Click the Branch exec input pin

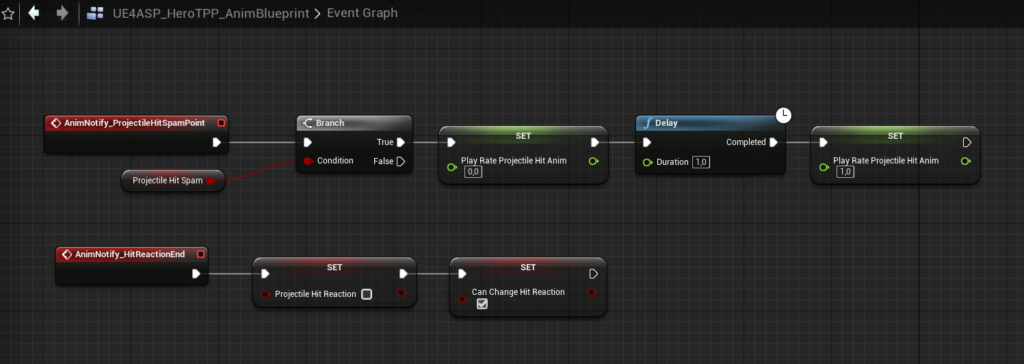308,142
